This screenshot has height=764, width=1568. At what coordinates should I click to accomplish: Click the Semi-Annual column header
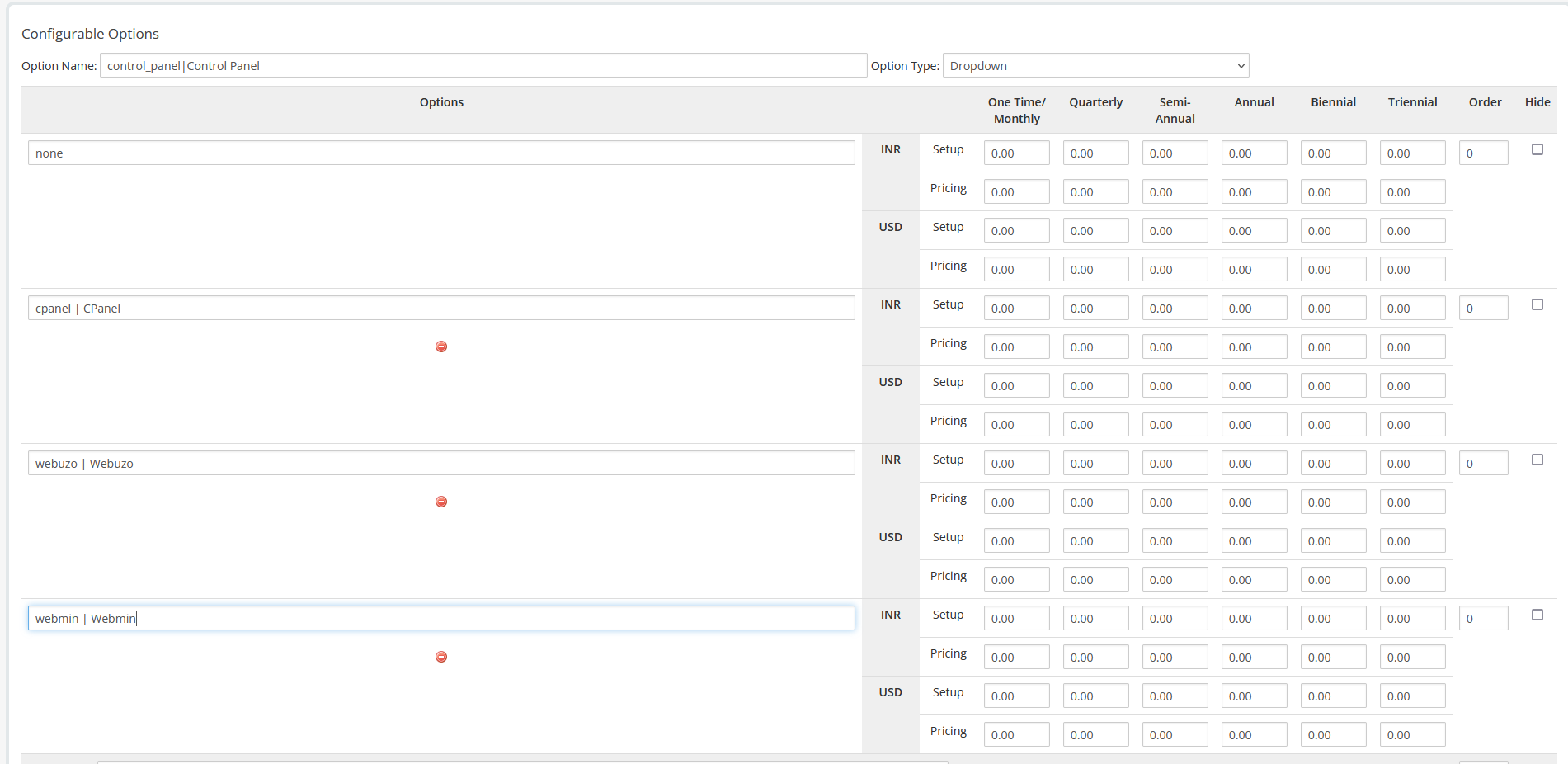coord(1175,111)
